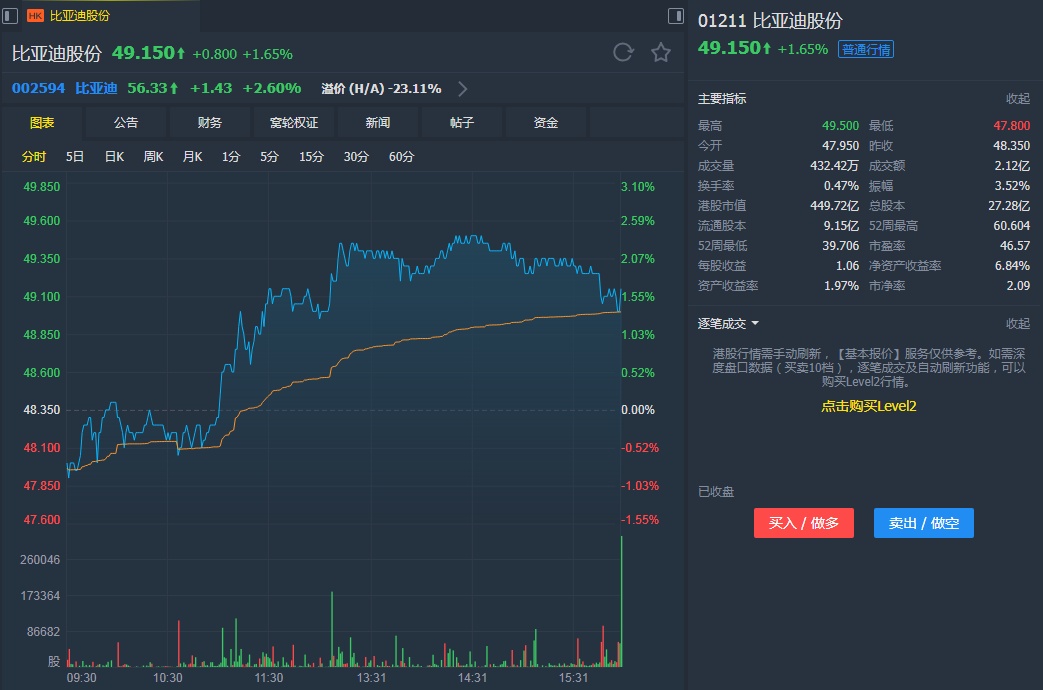
Task: Open the A-share premium arrow chevron
Action: [x=462, y=89]
